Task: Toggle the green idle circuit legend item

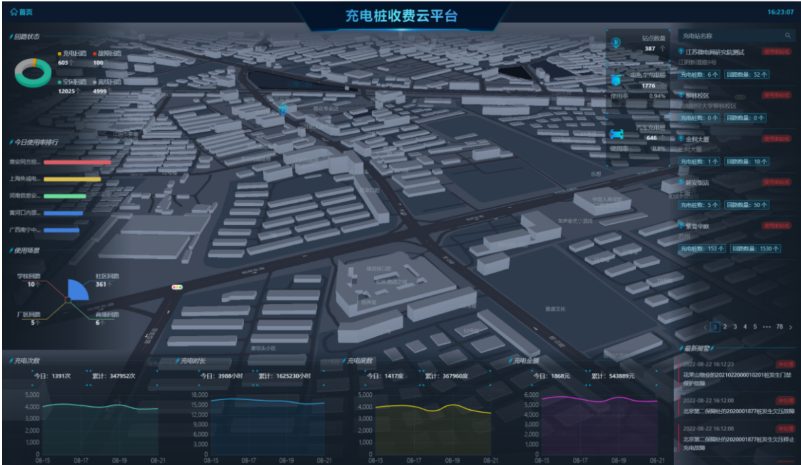Action: click(60, 81)
